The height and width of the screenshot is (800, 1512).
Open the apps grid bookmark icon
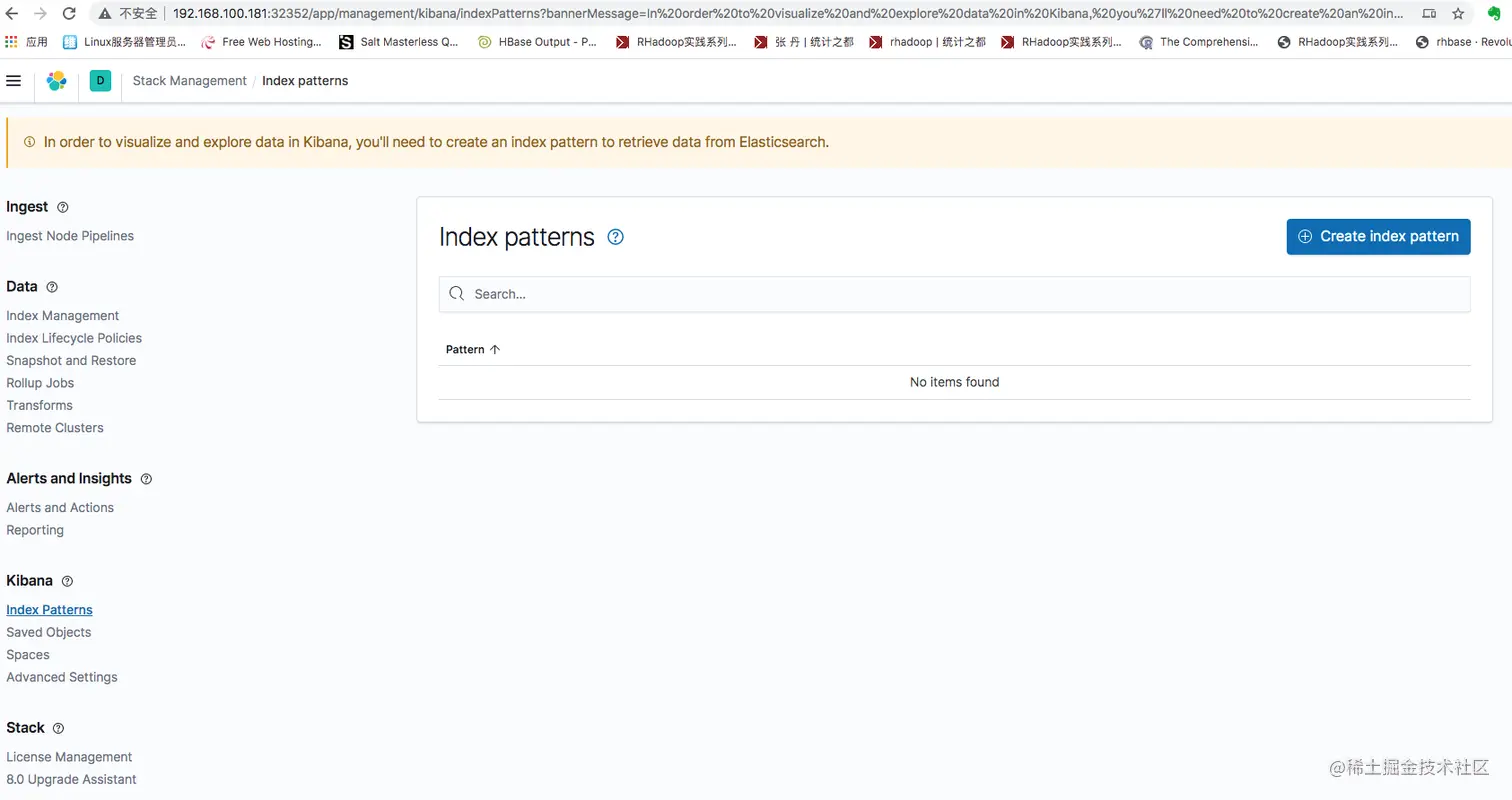pyautogui.click(x=12, y=42)
